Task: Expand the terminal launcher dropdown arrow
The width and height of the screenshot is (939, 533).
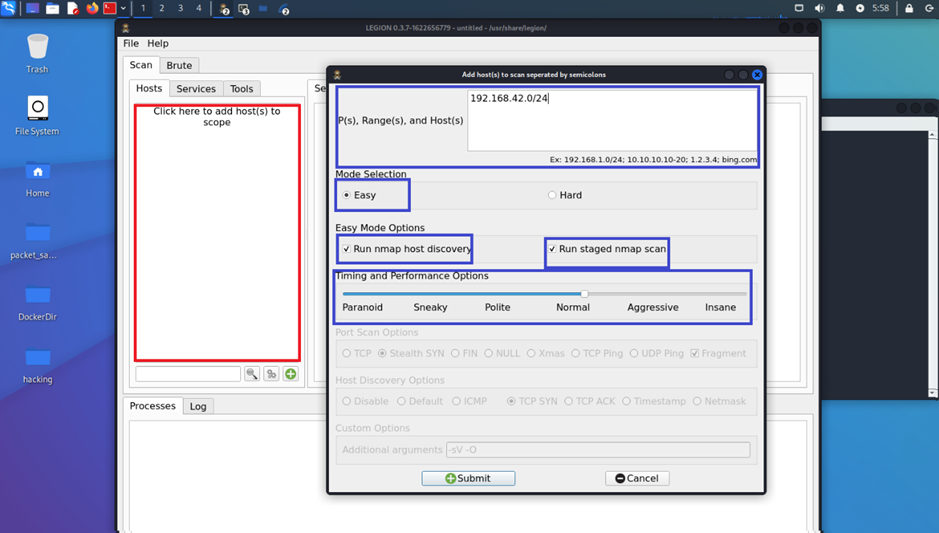Action: (123, 8)
